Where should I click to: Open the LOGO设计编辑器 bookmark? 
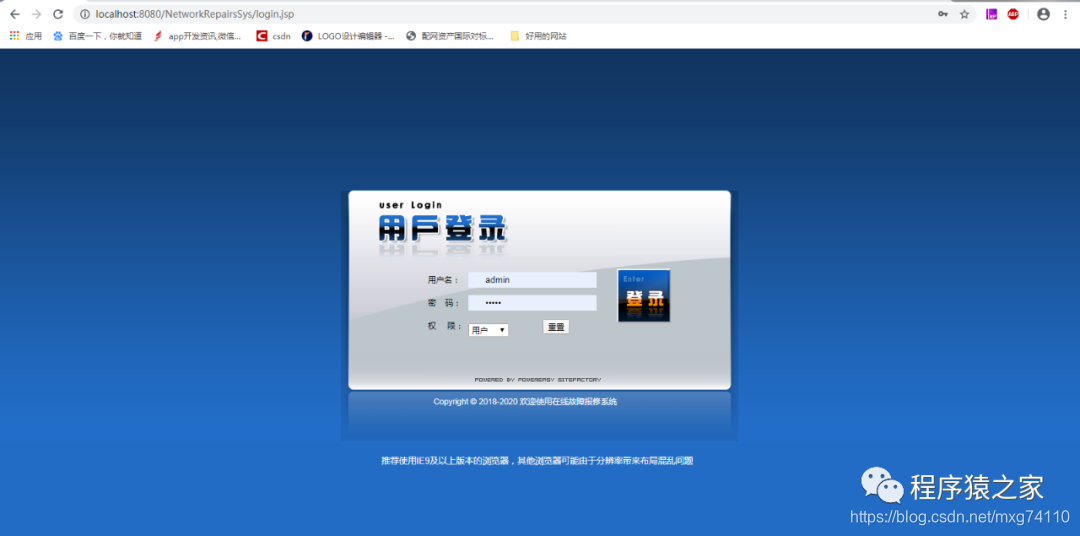(x=348, y=36)
